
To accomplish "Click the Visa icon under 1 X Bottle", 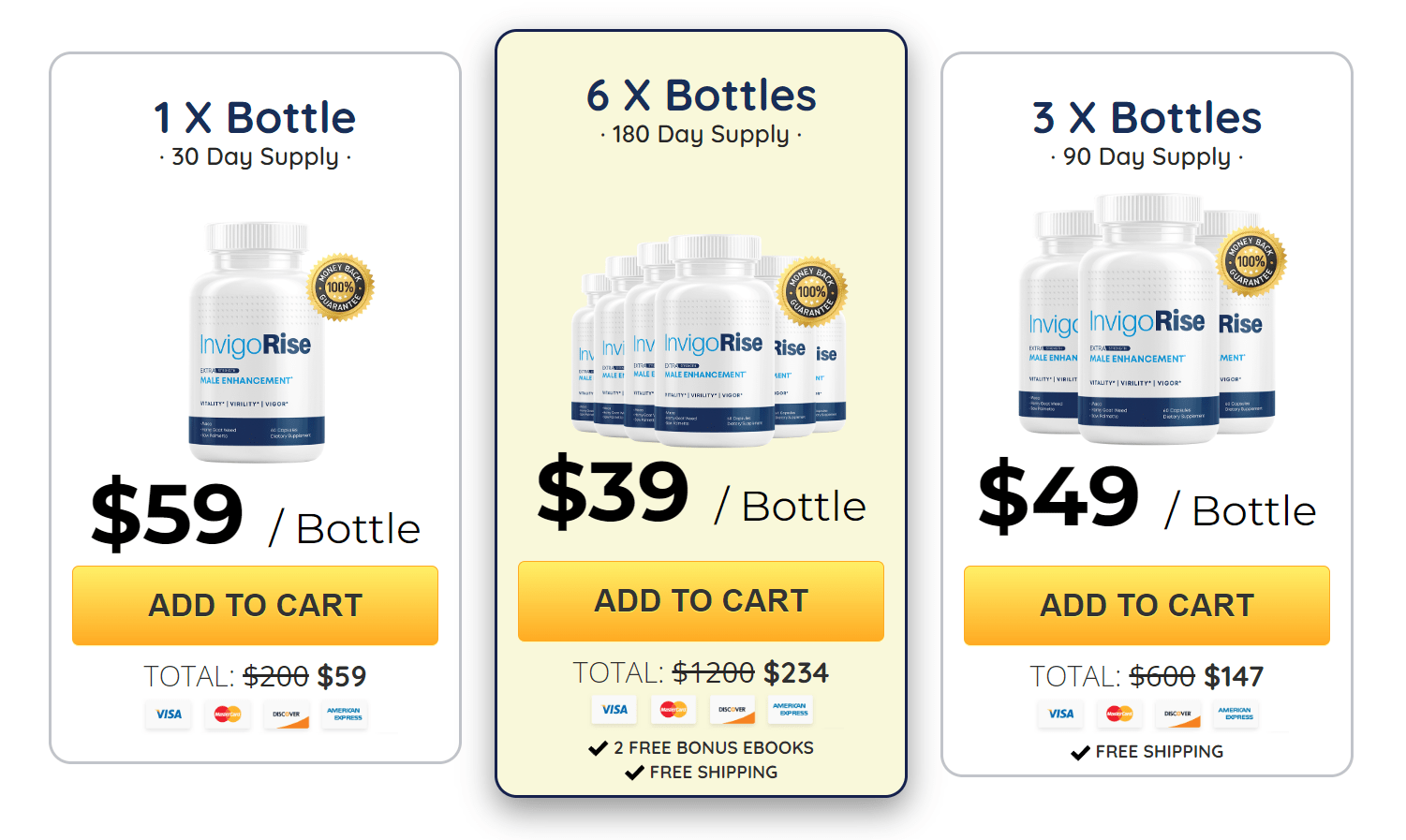I will (169, 715).
